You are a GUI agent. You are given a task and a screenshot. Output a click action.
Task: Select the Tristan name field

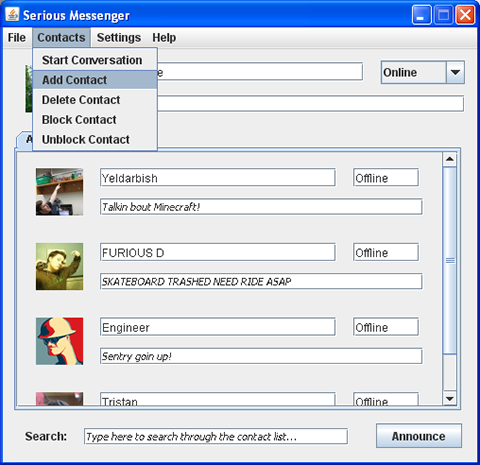[218, 399]
